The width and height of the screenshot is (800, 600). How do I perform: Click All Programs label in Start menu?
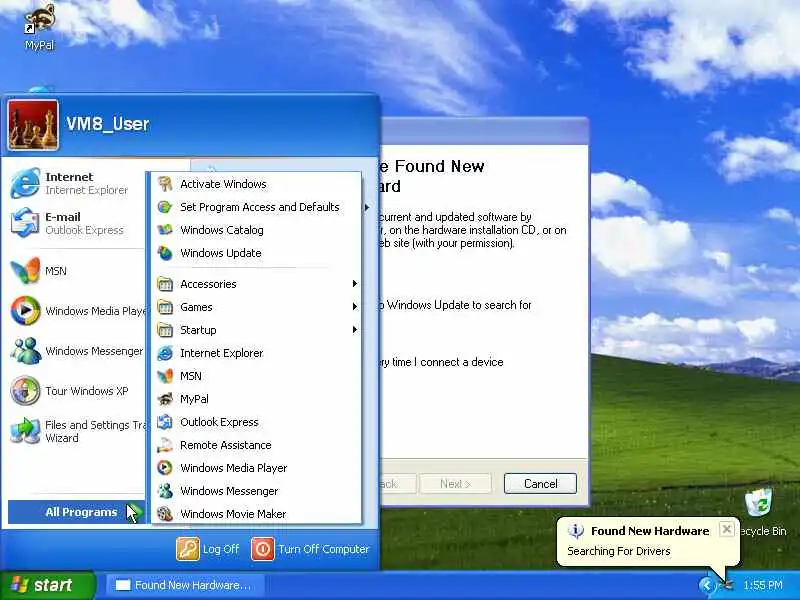coord(81,512)
